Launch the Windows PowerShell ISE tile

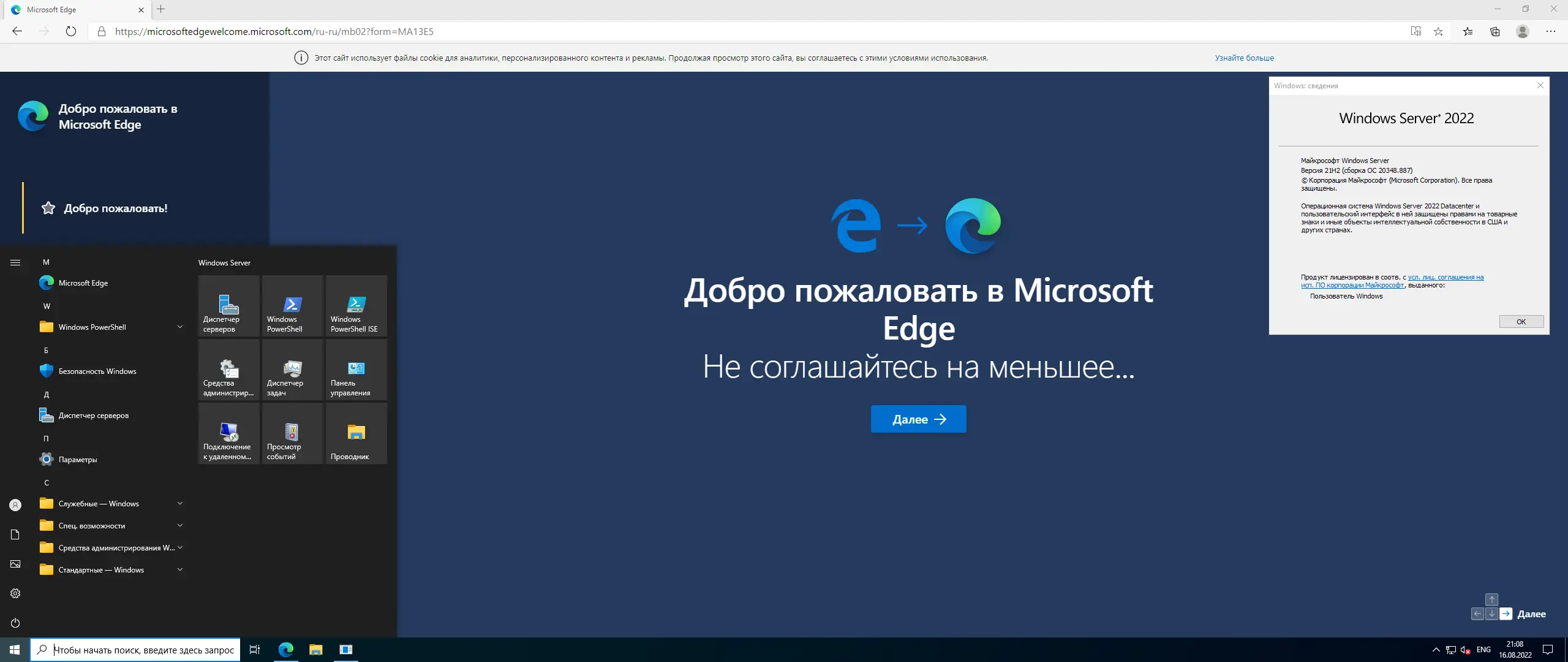(356, 305)
